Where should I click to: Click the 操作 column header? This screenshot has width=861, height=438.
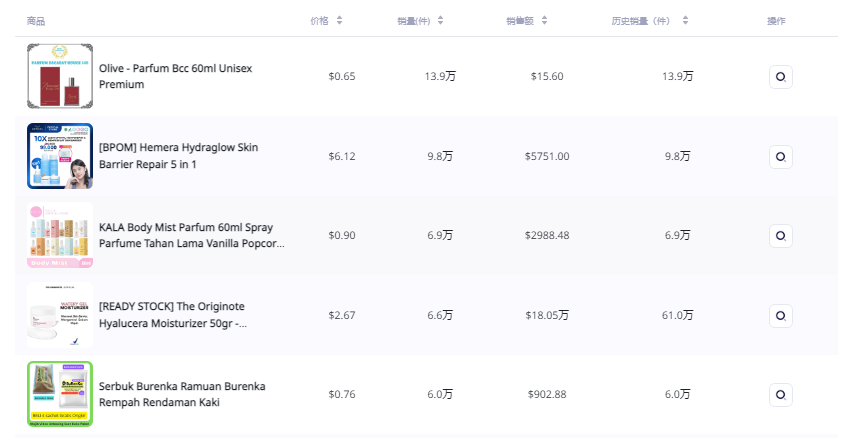pyautogui.click(x=776, y=21)
